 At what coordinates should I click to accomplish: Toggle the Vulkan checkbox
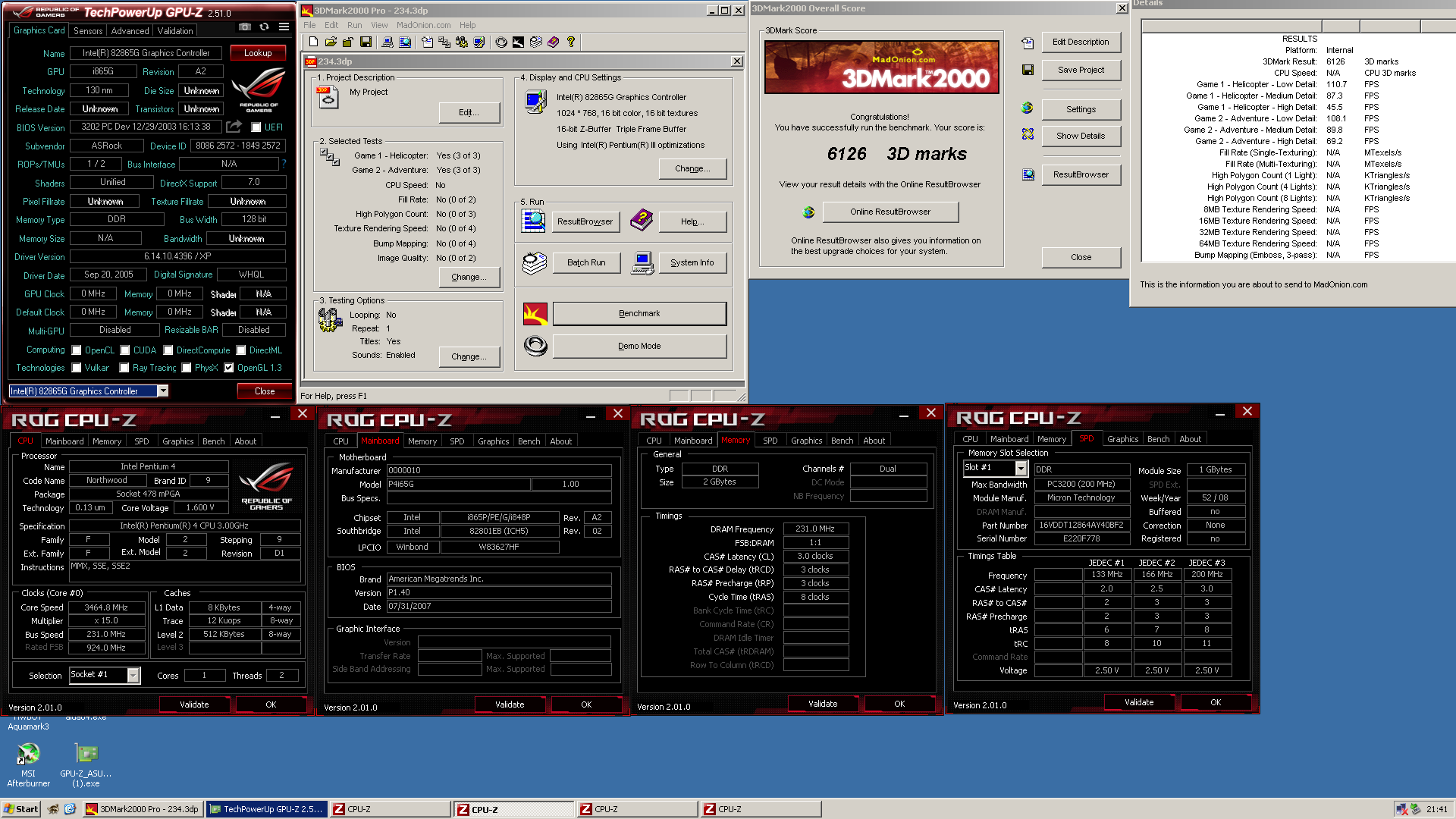pos(77,368)
